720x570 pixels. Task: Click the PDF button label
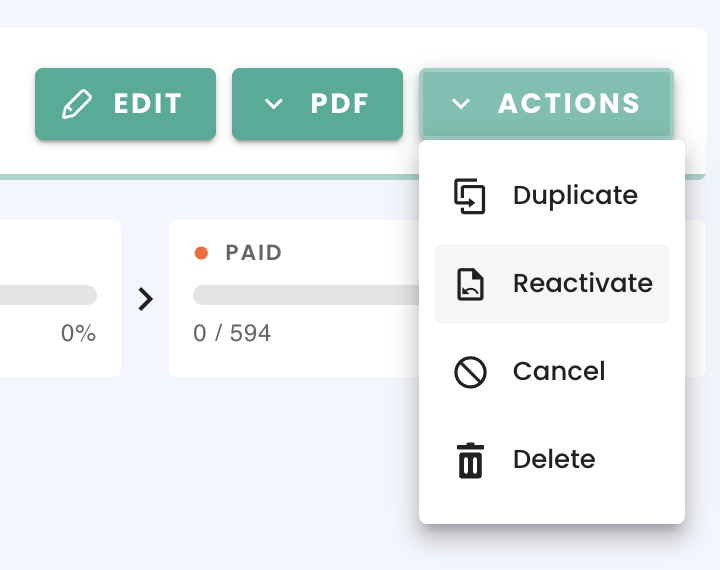pyautogui.click(x=340, y=104)
